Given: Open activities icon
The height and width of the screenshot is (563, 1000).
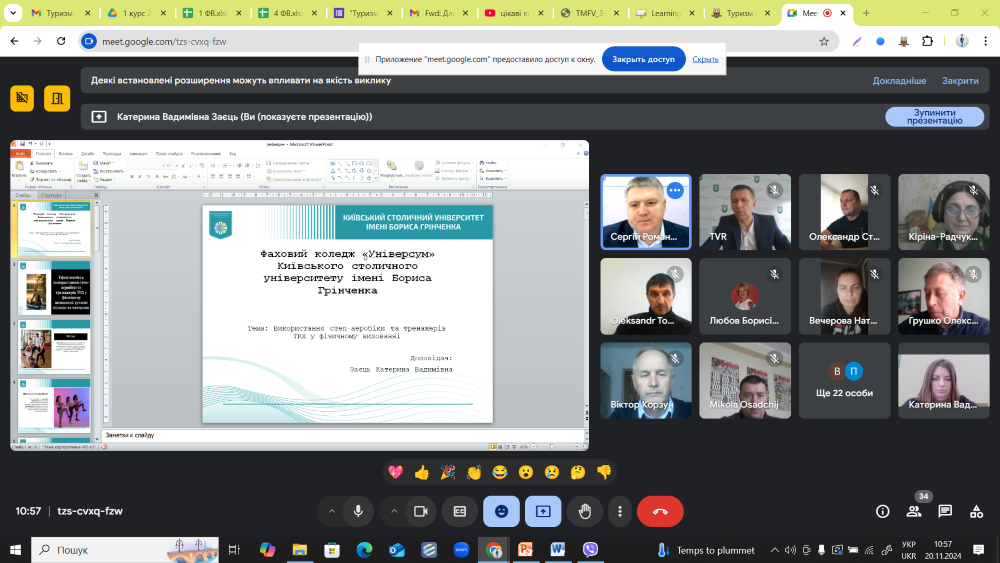Looking at the screenshot, I should (x=976, y=511).
